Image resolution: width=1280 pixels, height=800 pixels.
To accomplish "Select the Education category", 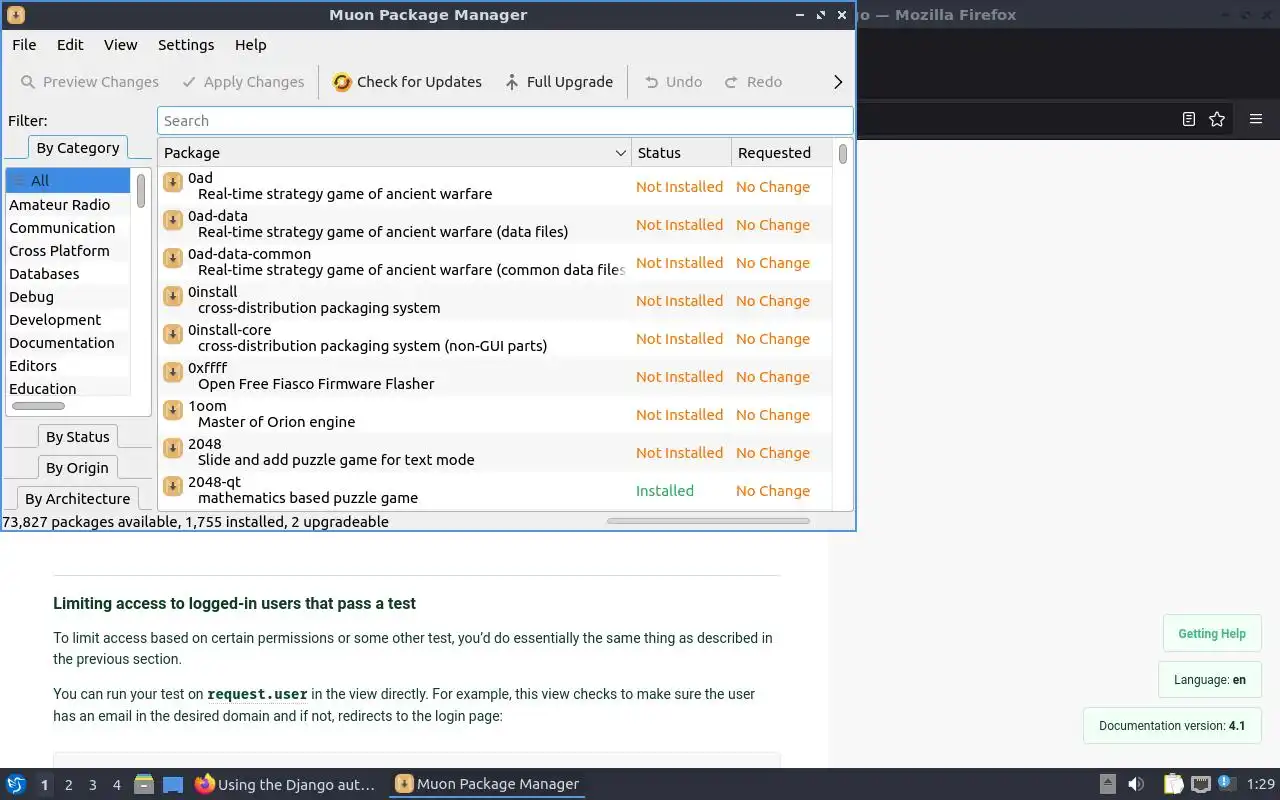I will [x=68, y=389].
